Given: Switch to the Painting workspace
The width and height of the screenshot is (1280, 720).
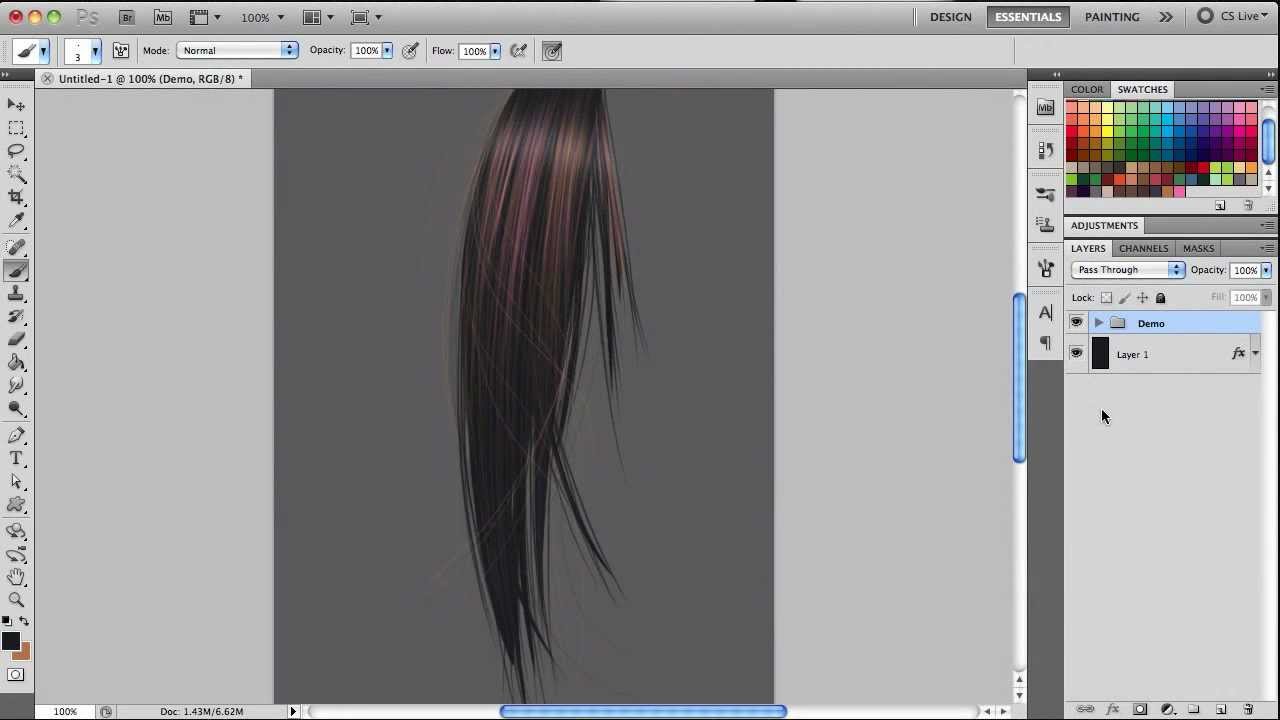Looking at the screenshot, I should click(1112, 17).
